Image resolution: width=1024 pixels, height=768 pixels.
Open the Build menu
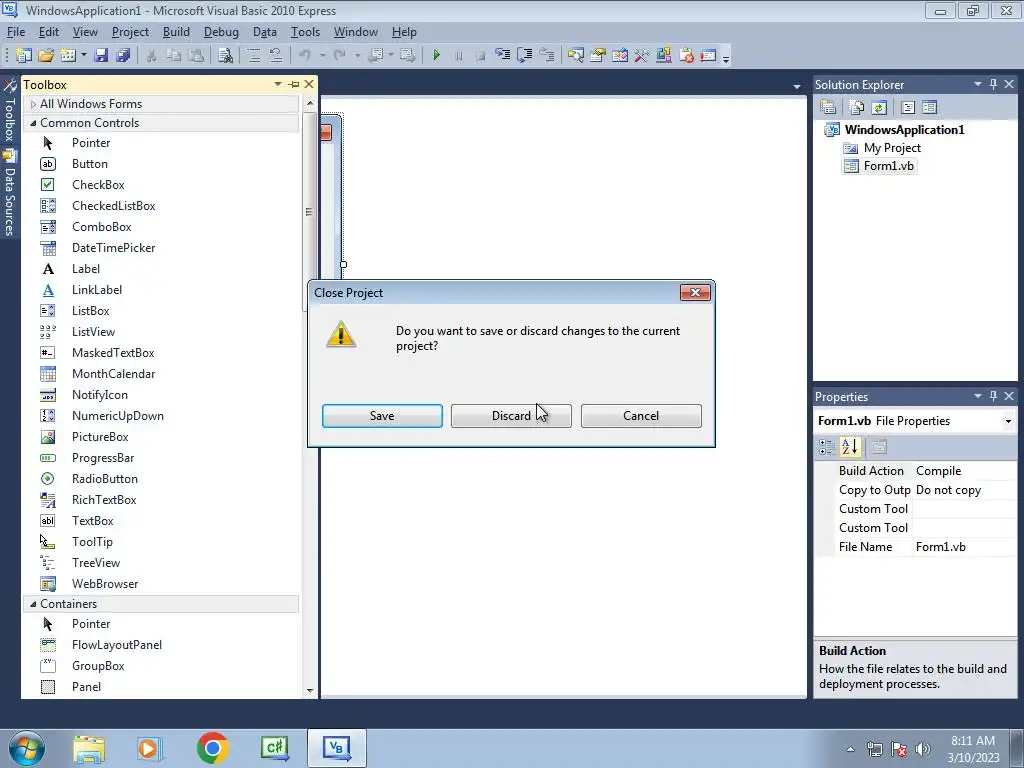point(176,32)
